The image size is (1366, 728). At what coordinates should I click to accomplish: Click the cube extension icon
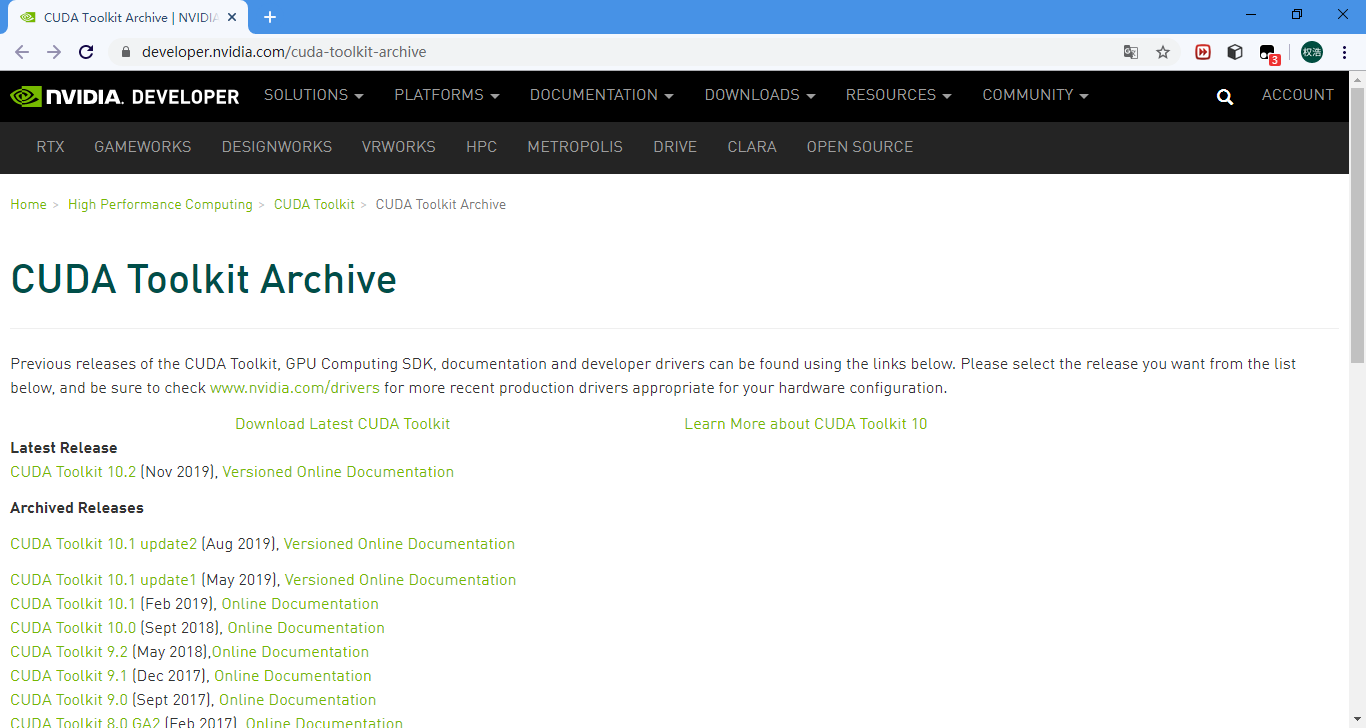click(1235, 52)
